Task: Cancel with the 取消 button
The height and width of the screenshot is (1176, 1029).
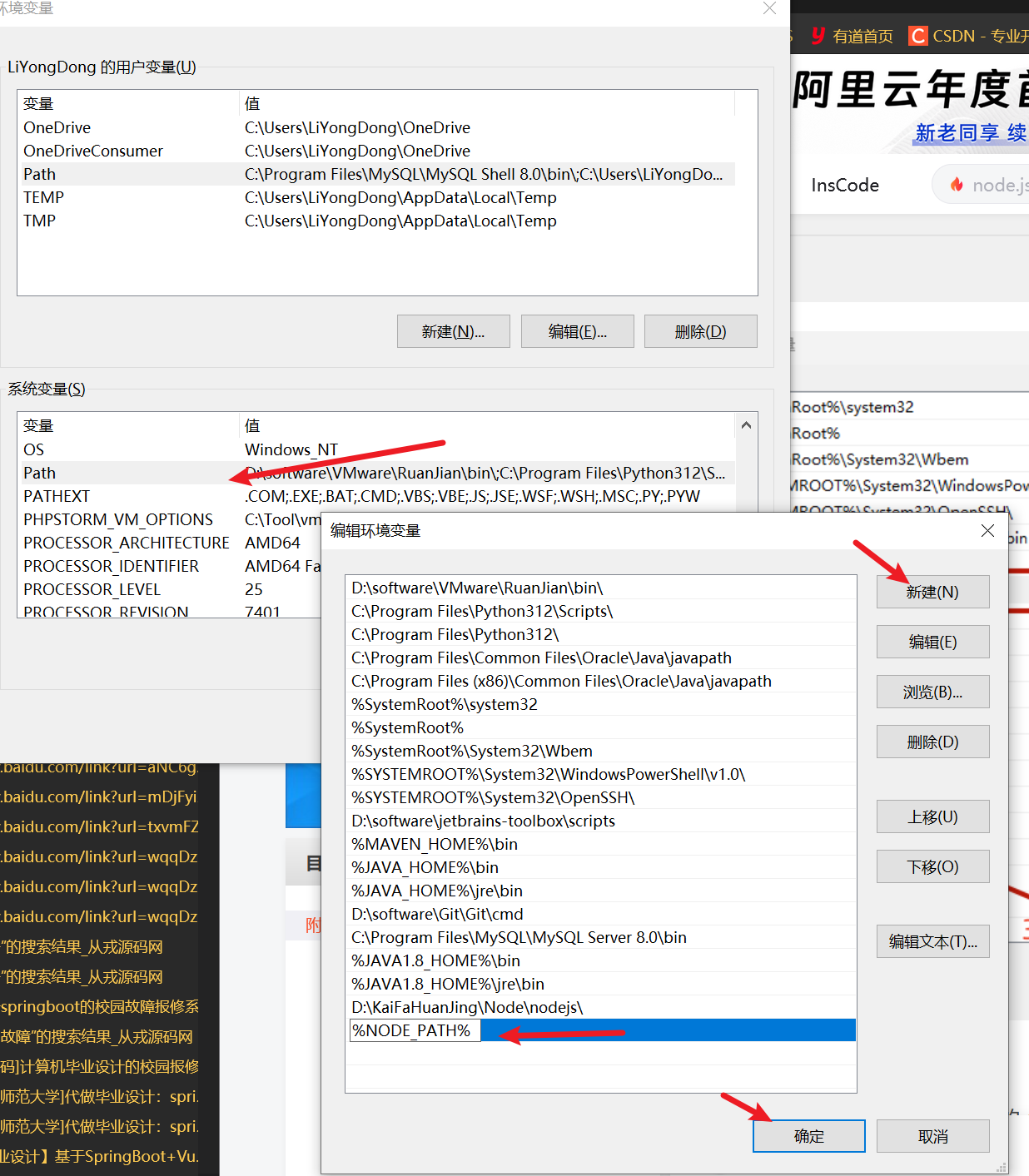Action: point(932,1136)
